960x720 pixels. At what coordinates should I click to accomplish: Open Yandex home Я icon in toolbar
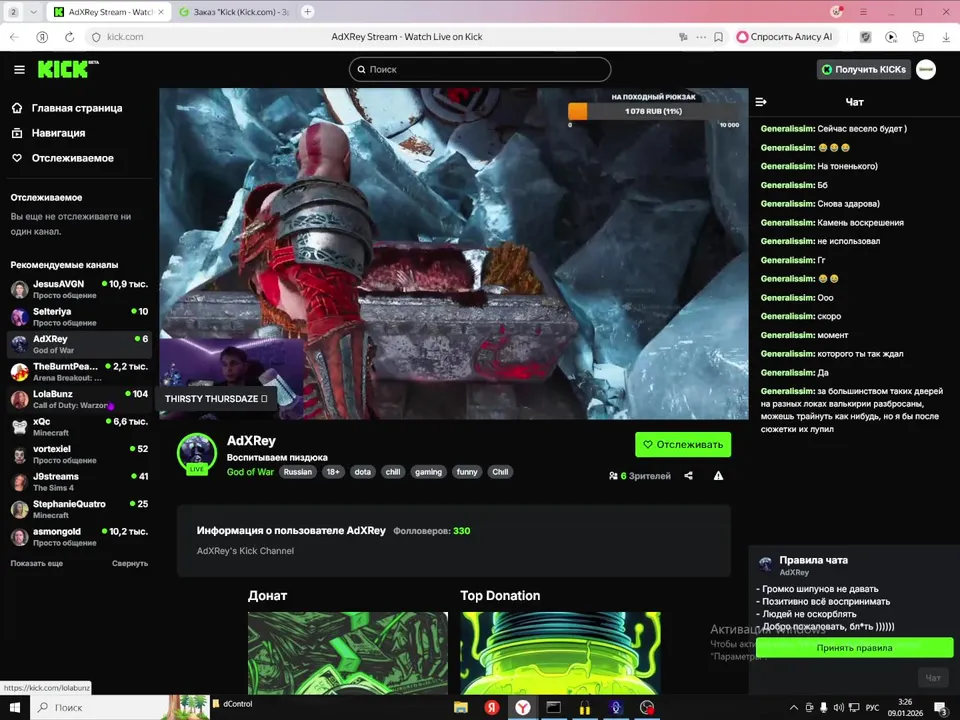pyautogui.click(x=42, y=37)
